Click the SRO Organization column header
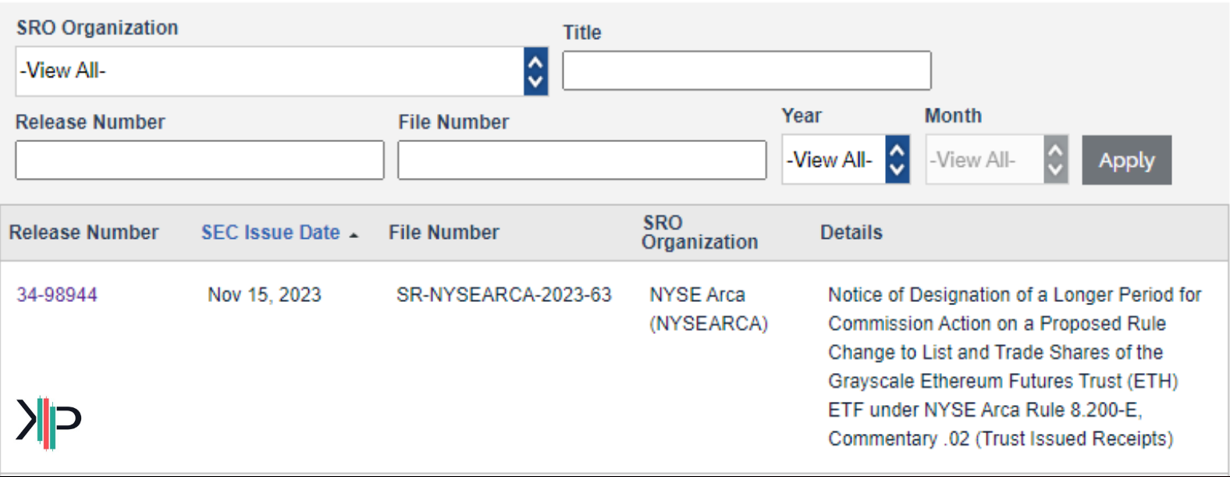 [700, 233]
